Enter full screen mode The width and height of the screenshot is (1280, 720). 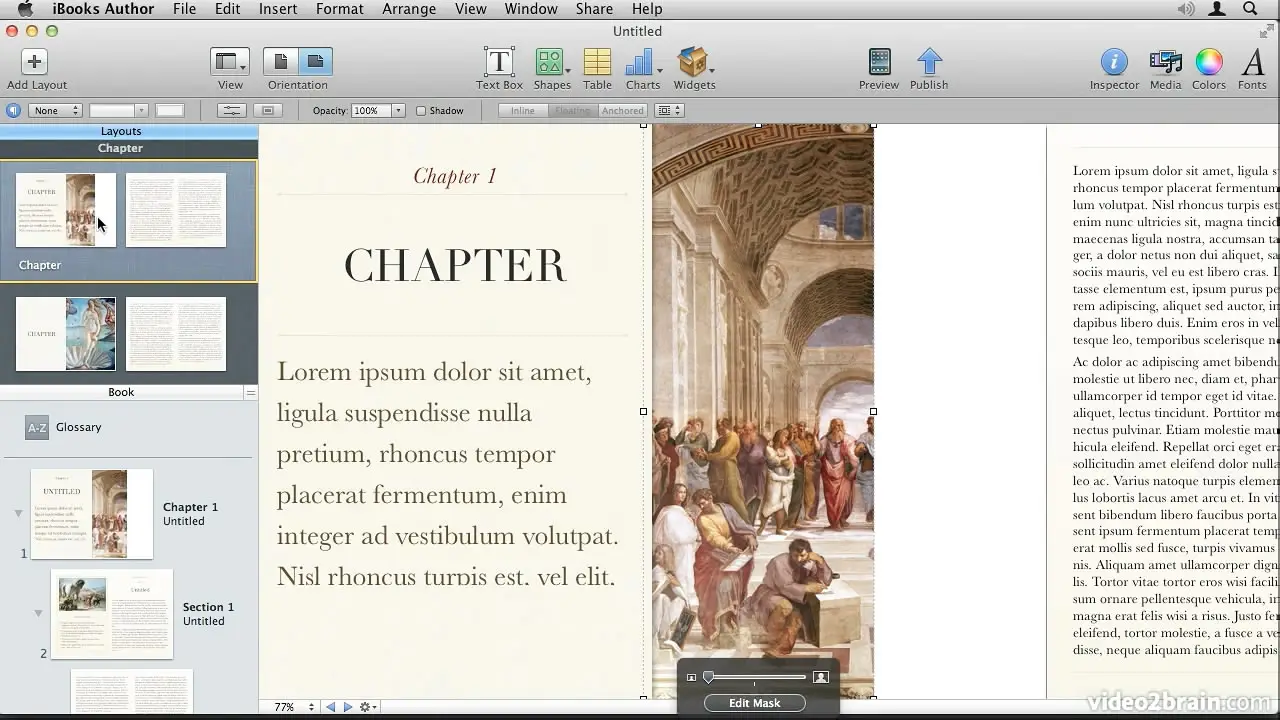pyautogui.click(x=1266, y=32)
